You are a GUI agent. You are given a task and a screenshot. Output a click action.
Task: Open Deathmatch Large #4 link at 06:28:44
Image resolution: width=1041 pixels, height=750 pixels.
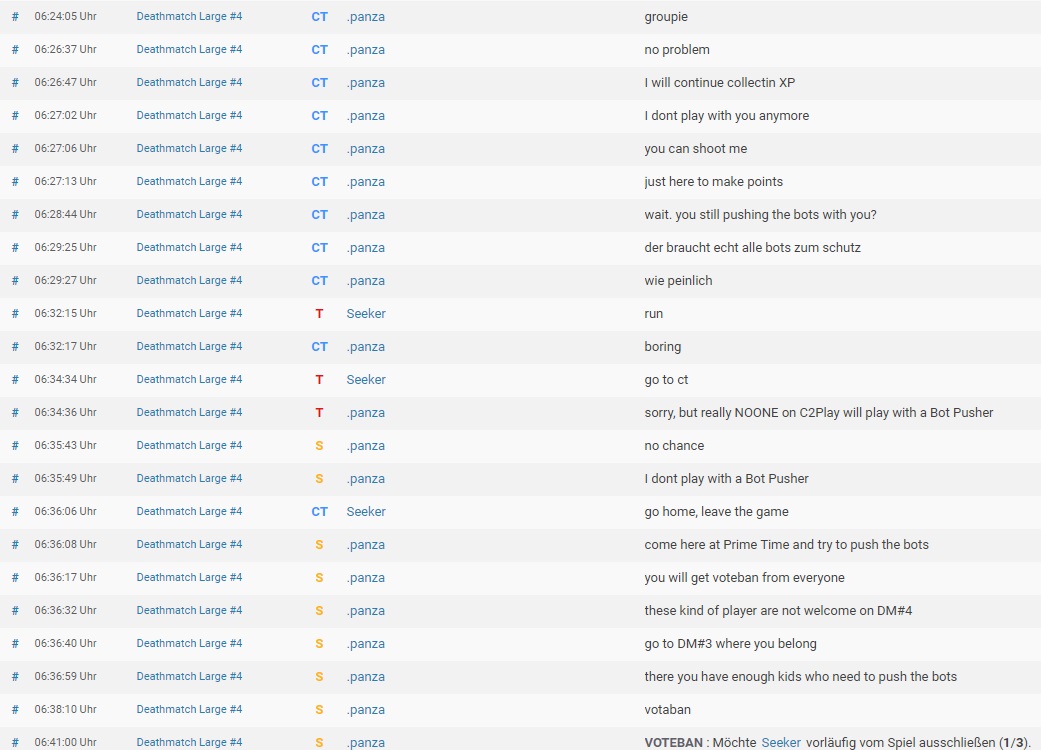click(x=189, y=214)
